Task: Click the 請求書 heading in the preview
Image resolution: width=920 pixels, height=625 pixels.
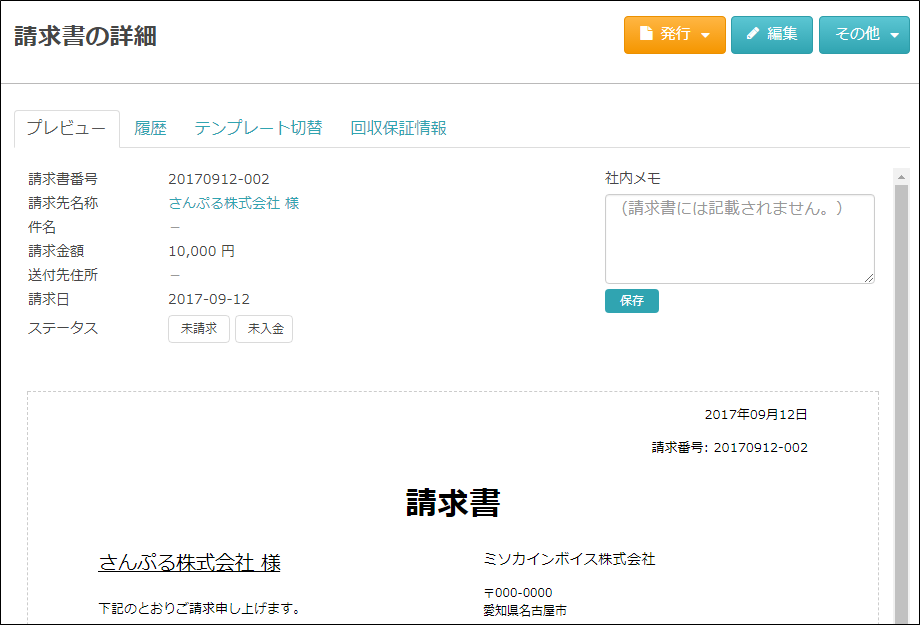Action: click(x=453, y=503)
